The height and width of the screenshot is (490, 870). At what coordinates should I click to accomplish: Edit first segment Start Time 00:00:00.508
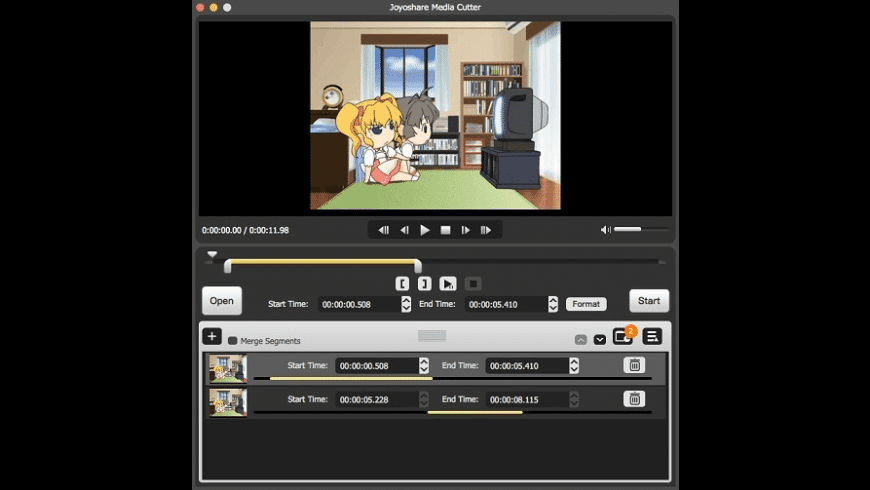point(377,366)
